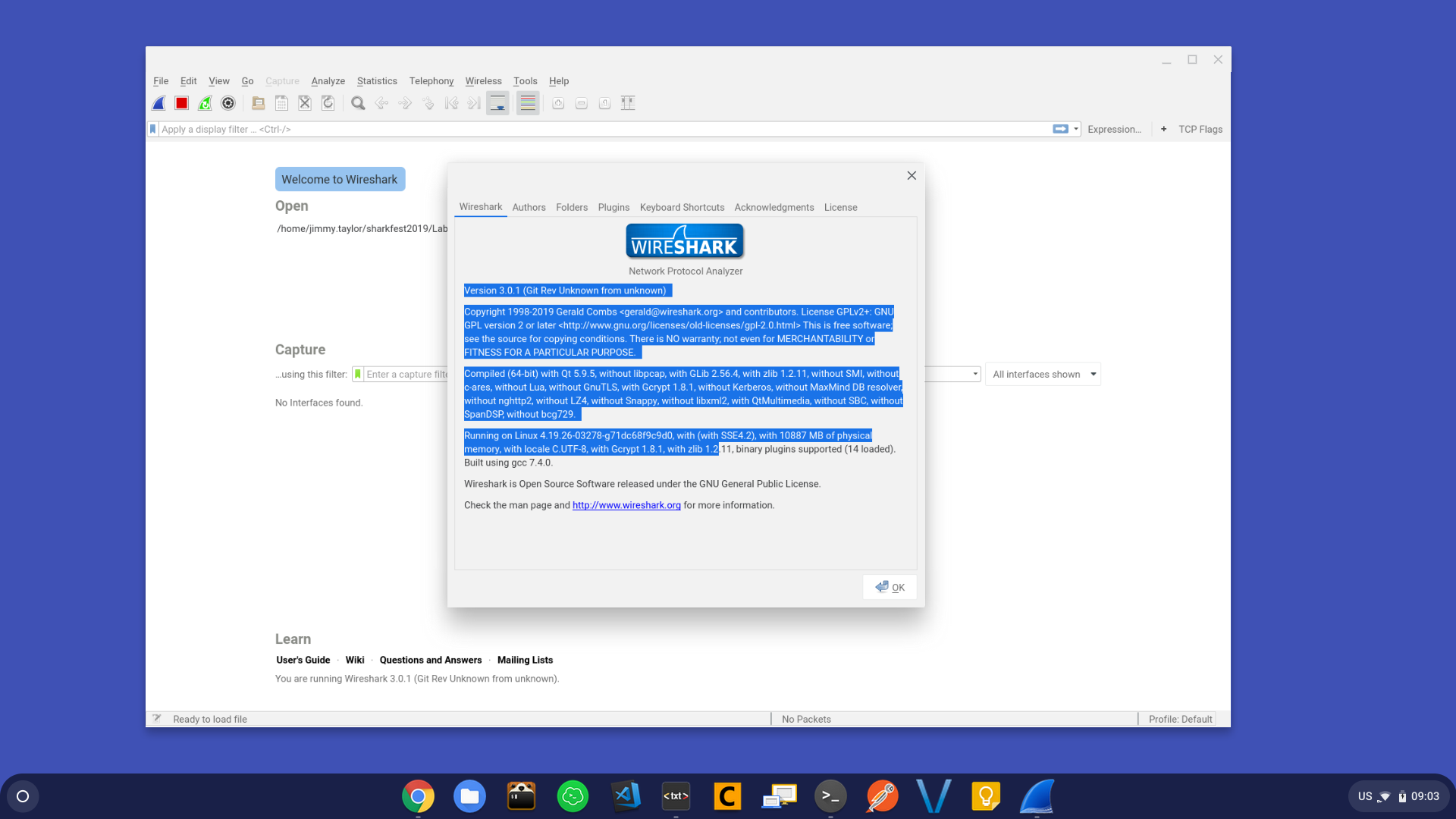Open the Wireless menu
This screenshot has height=819, width=1456.
tap(483, 81)
